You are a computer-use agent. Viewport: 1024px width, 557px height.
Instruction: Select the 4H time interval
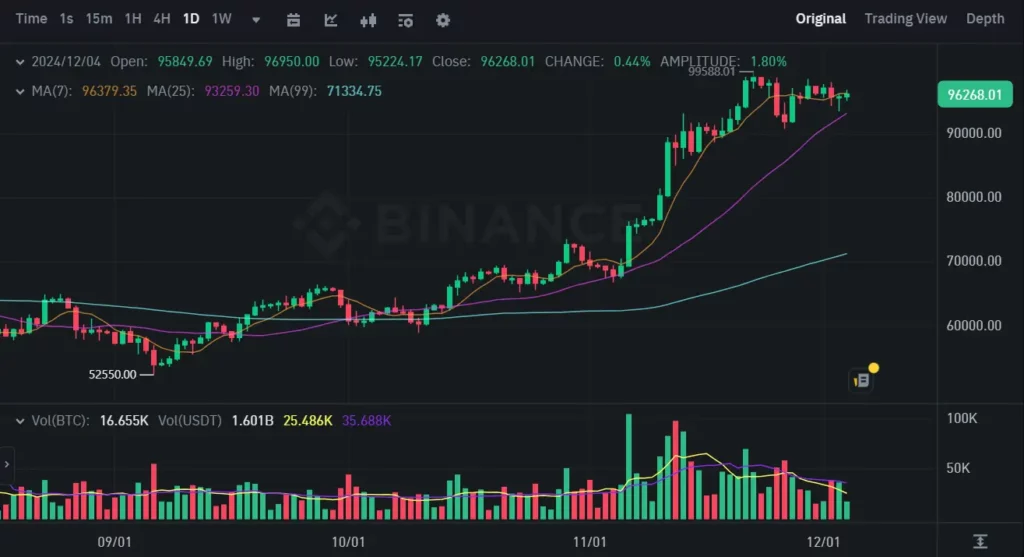click(161, 19)
